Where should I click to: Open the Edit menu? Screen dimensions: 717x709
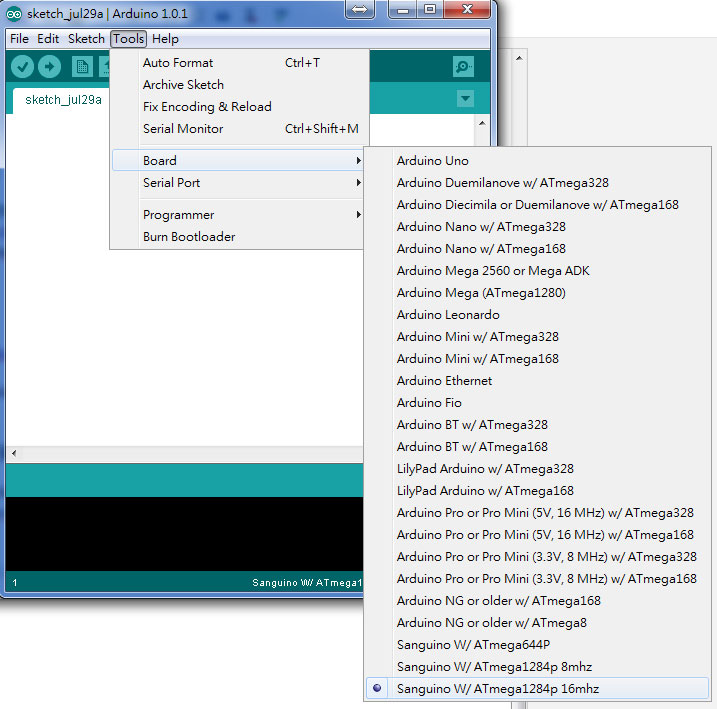(x=48, y=39)
